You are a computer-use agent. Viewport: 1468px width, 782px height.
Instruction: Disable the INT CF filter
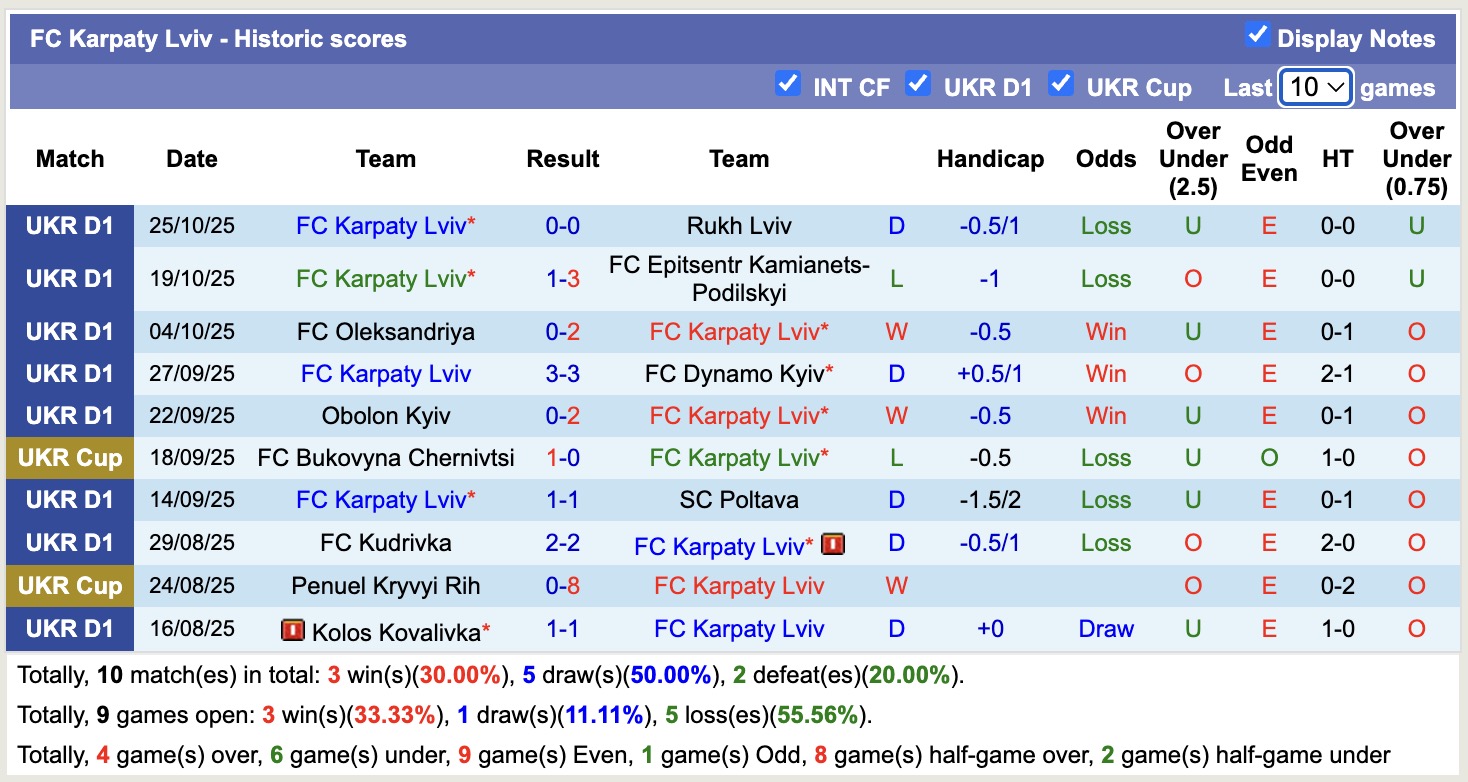[x=789, y=83]
